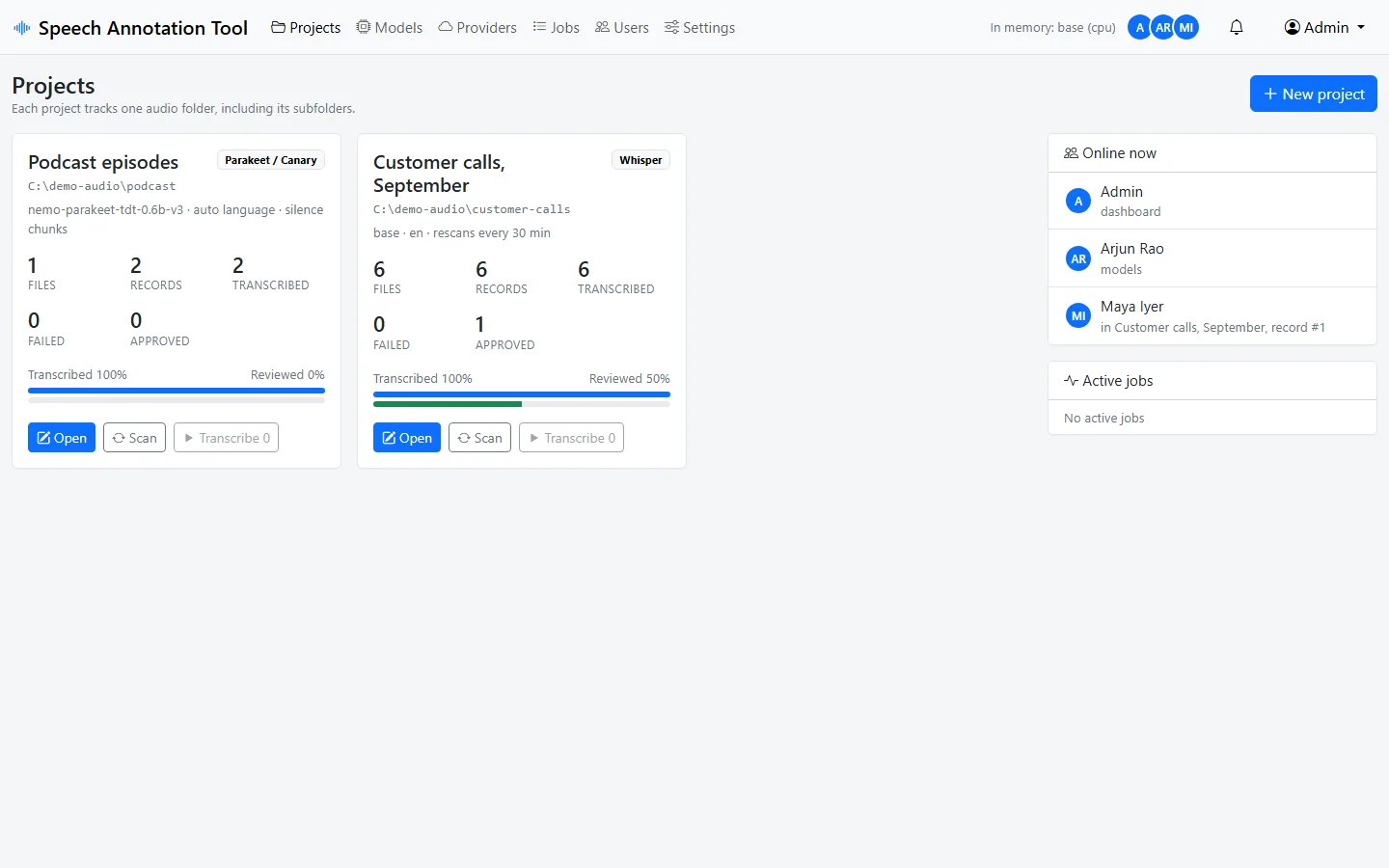
Task: Click the Whisper badge
Action: [x=640, y=160]
